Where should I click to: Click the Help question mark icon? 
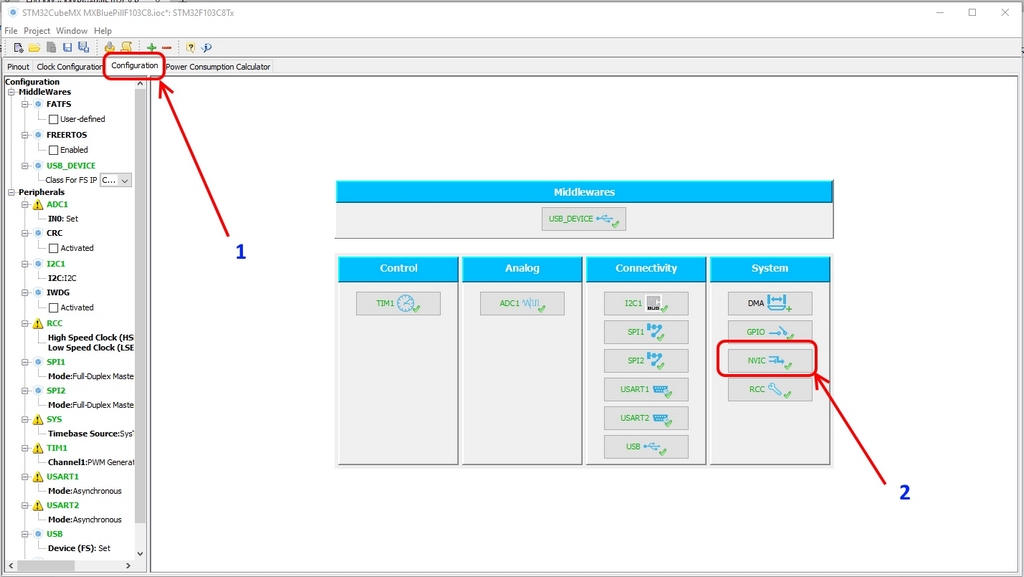tap(190, 47)
